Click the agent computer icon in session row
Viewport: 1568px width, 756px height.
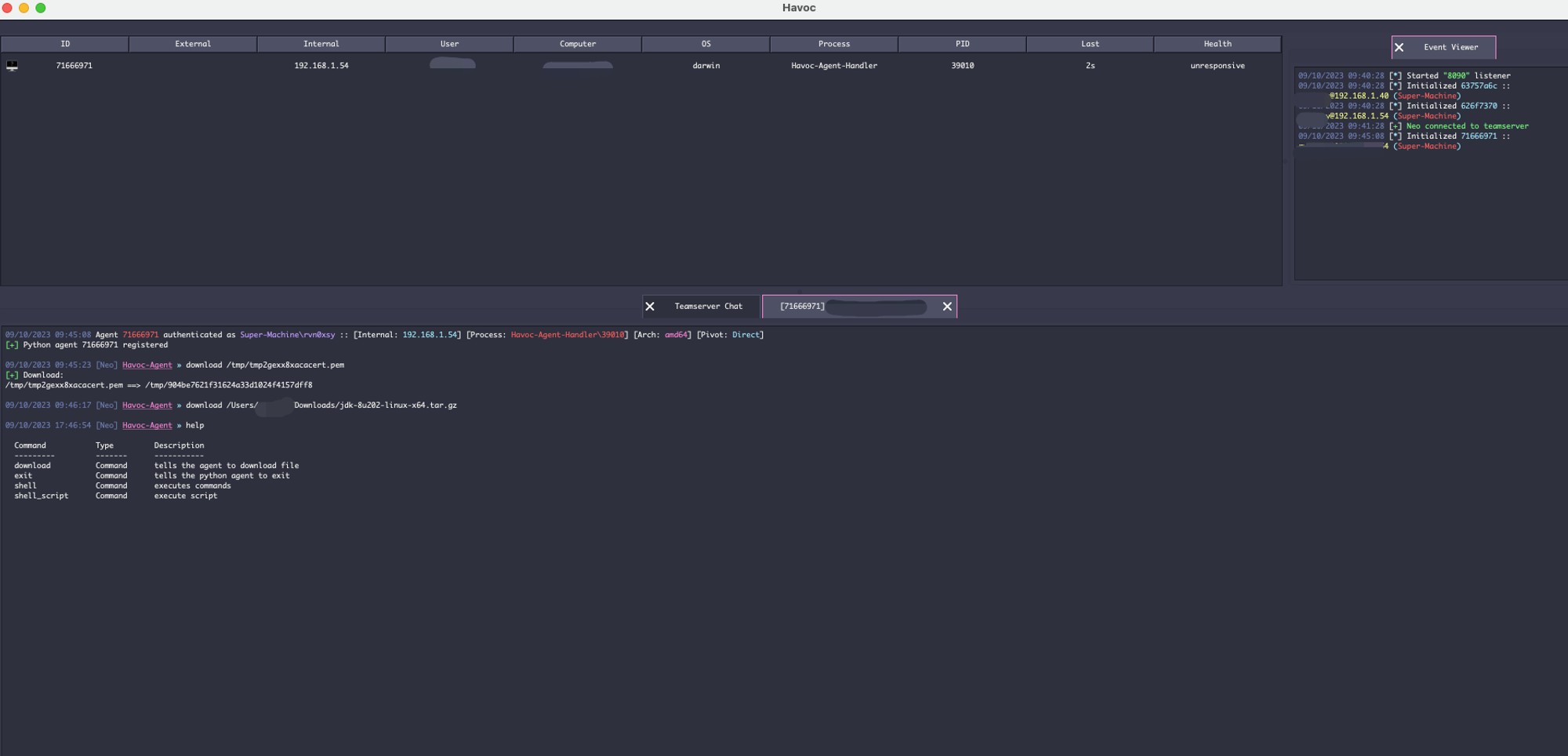pos(13,66)
